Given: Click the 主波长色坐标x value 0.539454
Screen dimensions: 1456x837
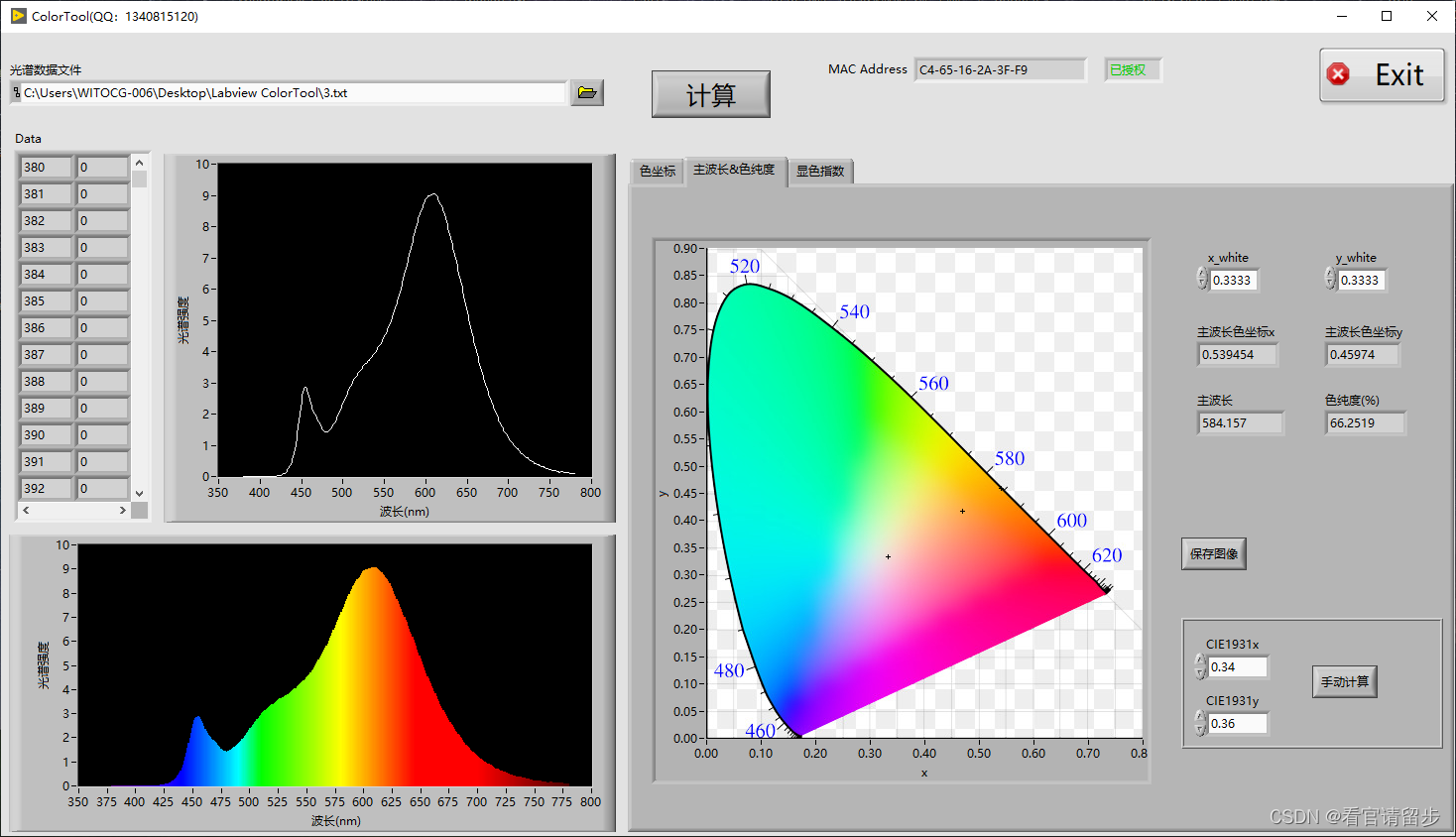Looking at the screenshot, I should tap(1238, 355).
